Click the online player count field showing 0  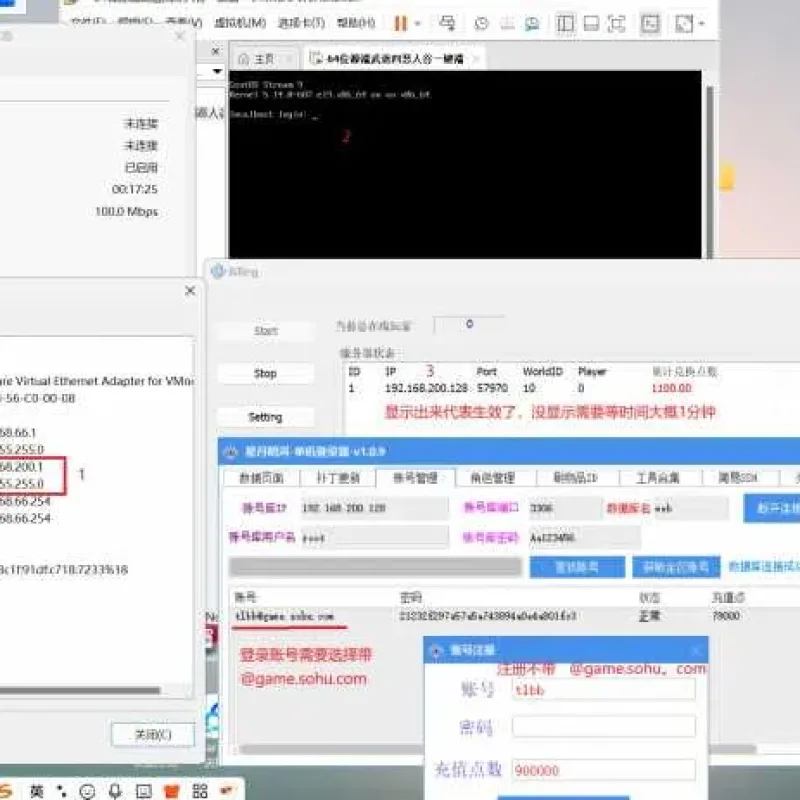click(x=469, y=324)
